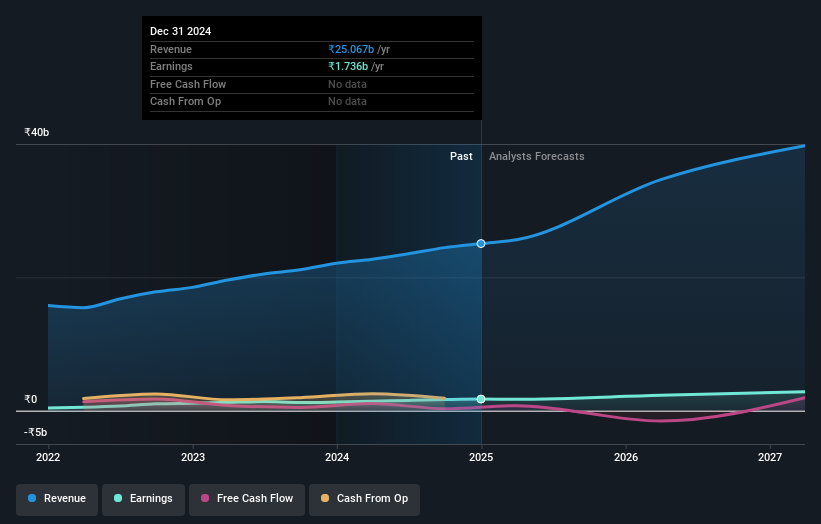Click the ₹40b y-axis label
This screenshot has height=524, width=821.
tap(37, 132)
